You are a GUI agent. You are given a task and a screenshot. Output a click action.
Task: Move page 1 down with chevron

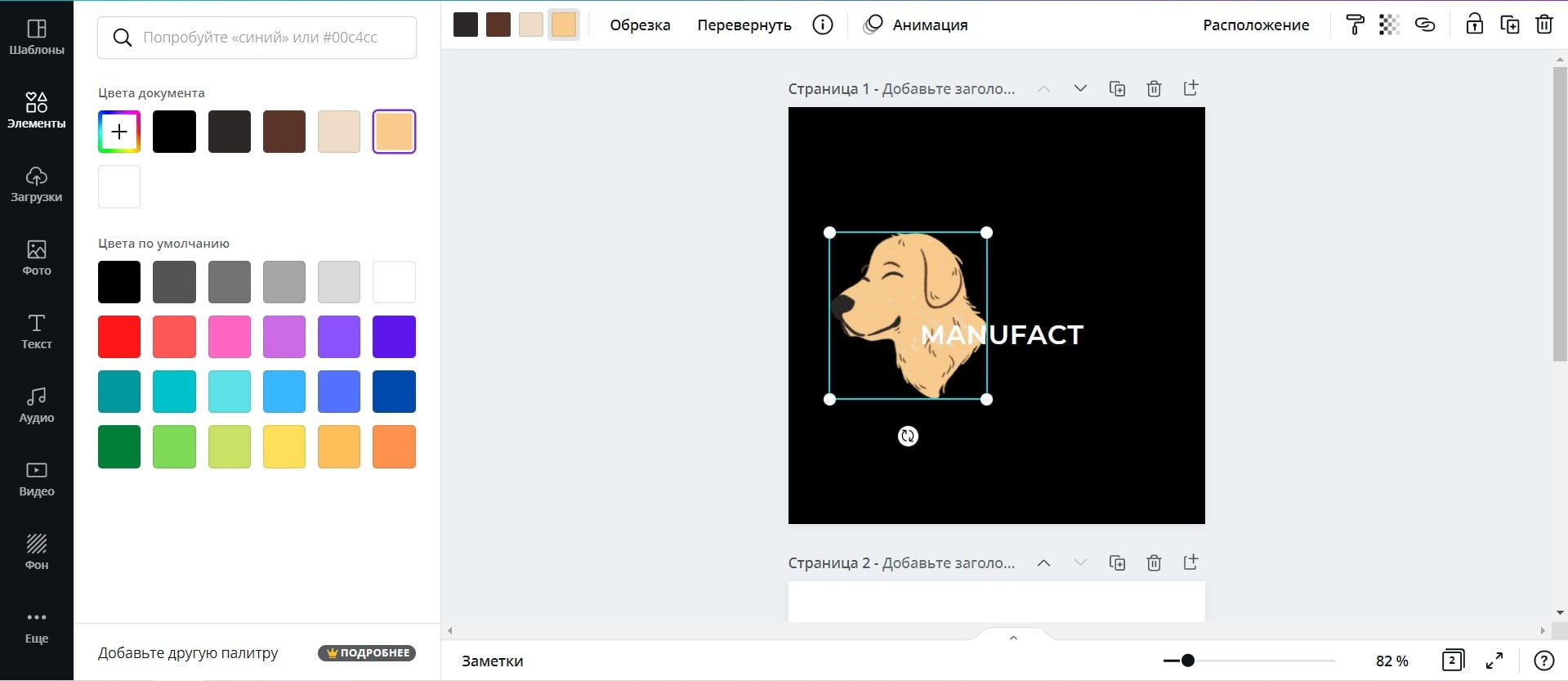click(x=1080, y=88)
